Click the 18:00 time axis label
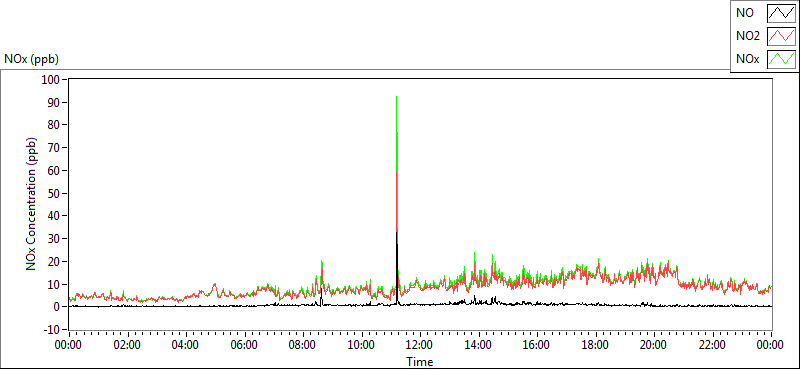Viewport: 800px width, 369px height. (595, 345)
